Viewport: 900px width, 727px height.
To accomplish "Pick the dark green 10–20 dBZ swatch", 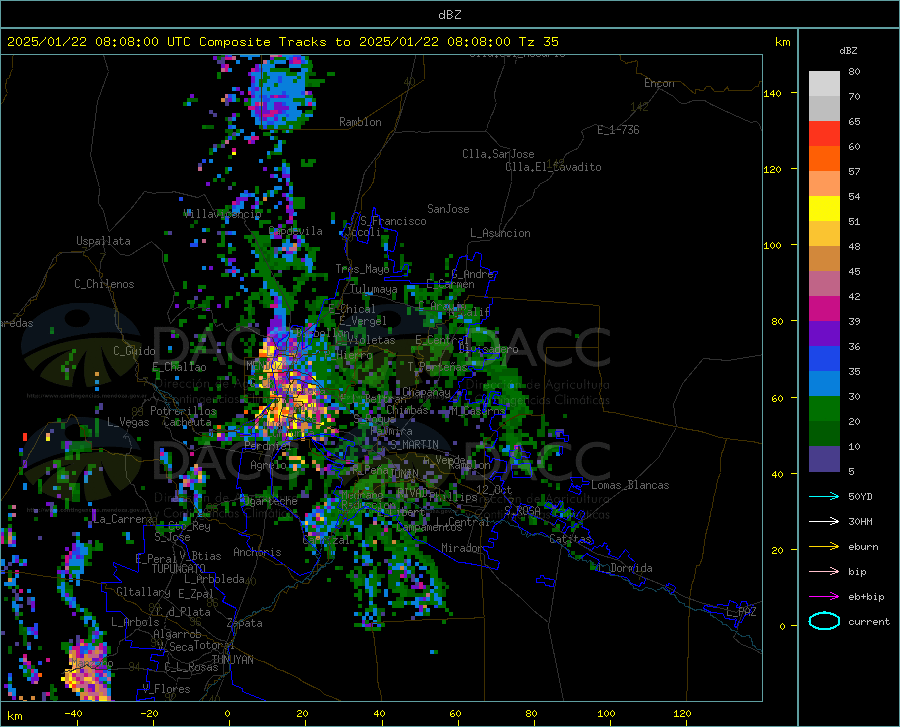I will tap(824, 434).
